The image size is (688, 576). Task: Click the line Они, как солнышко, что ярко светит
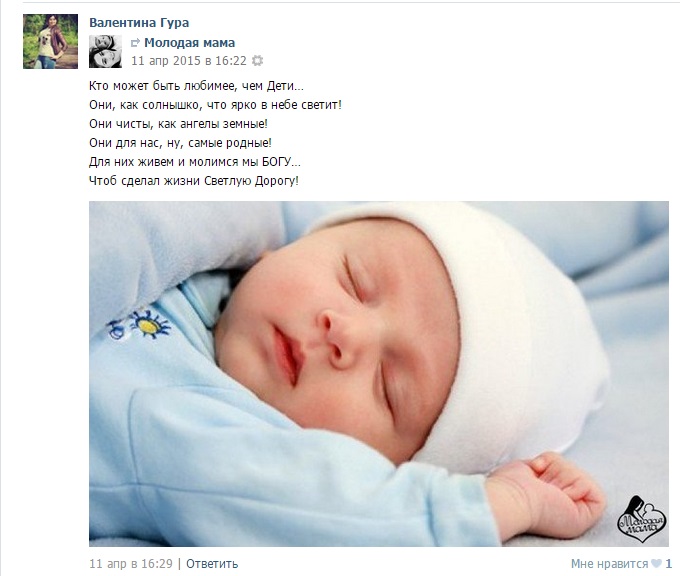[215, 105]
